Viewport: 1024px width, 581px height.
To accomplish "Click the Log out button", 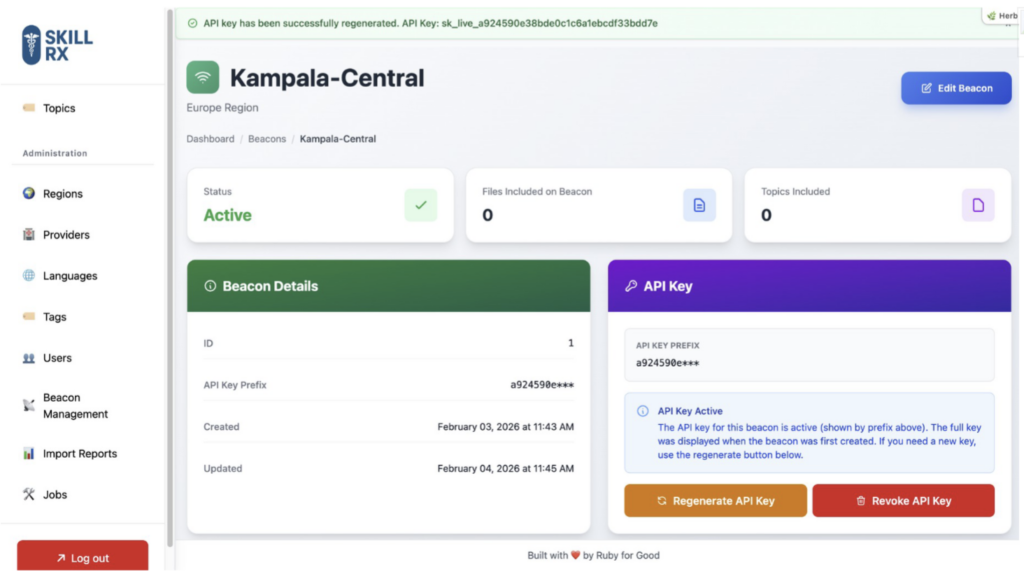I will pyautogui.click(x=82, y=557).
